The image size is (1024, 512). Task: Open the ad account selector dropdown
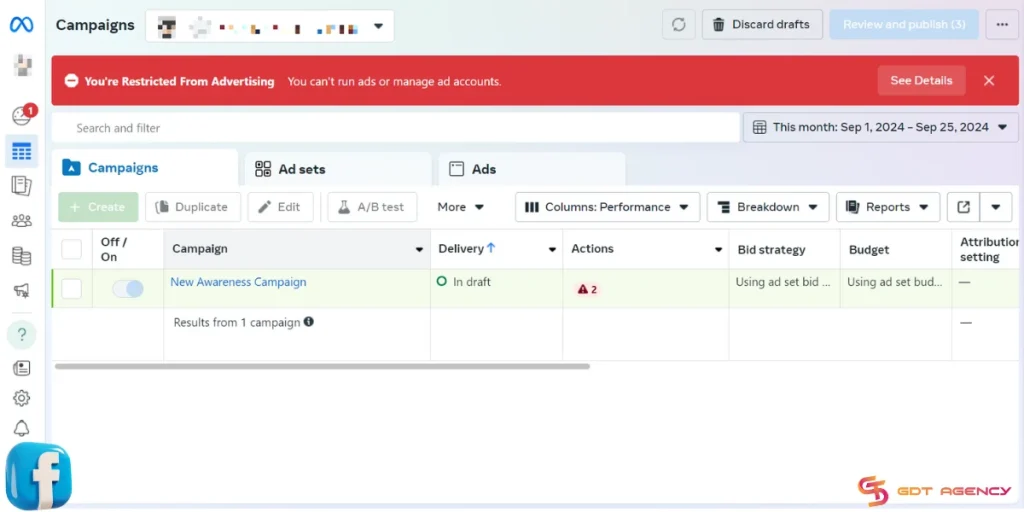click(x=270, y=26)
